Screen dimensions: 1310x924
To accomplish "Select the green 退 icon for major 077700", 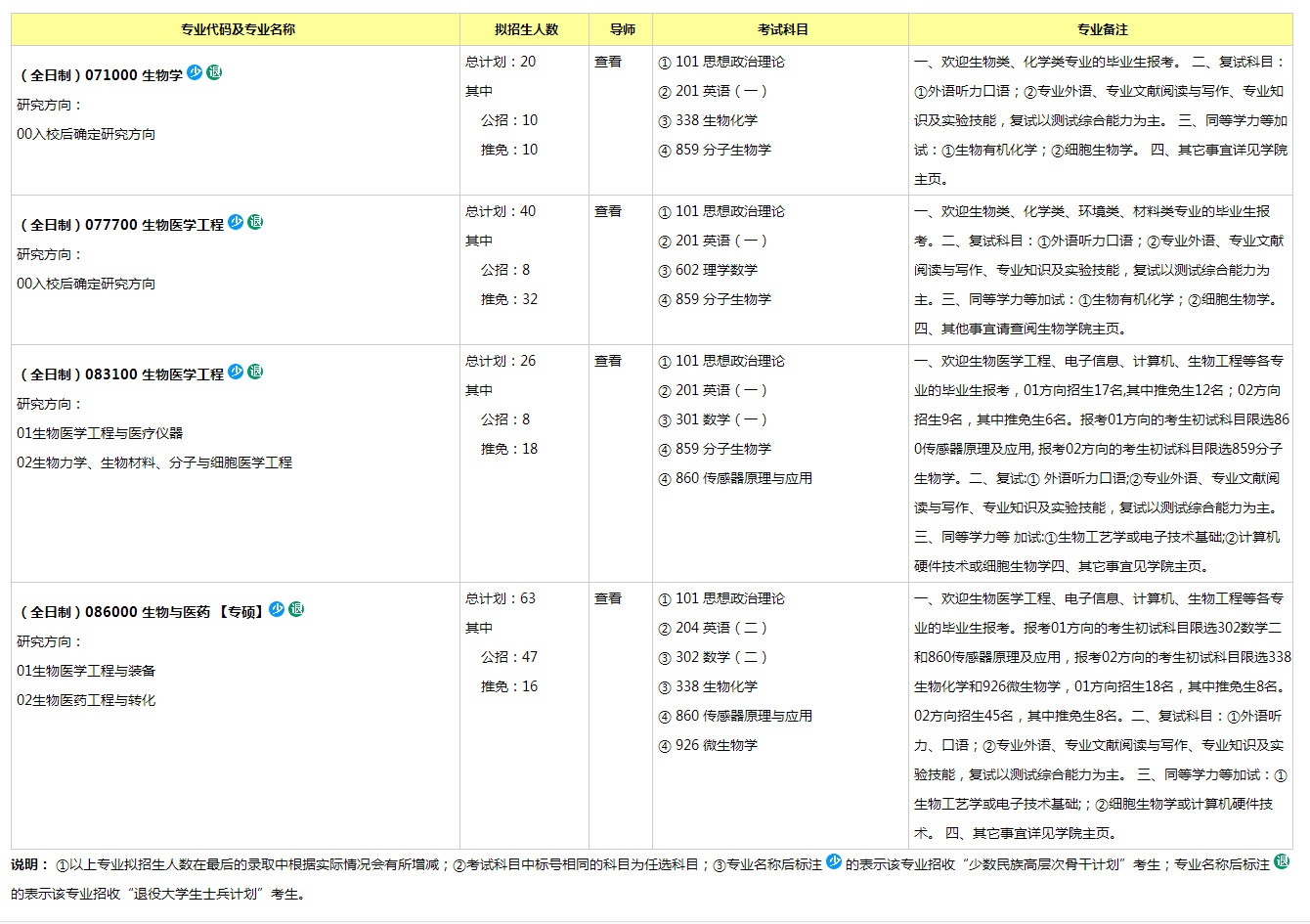I will tap(255, 222).
